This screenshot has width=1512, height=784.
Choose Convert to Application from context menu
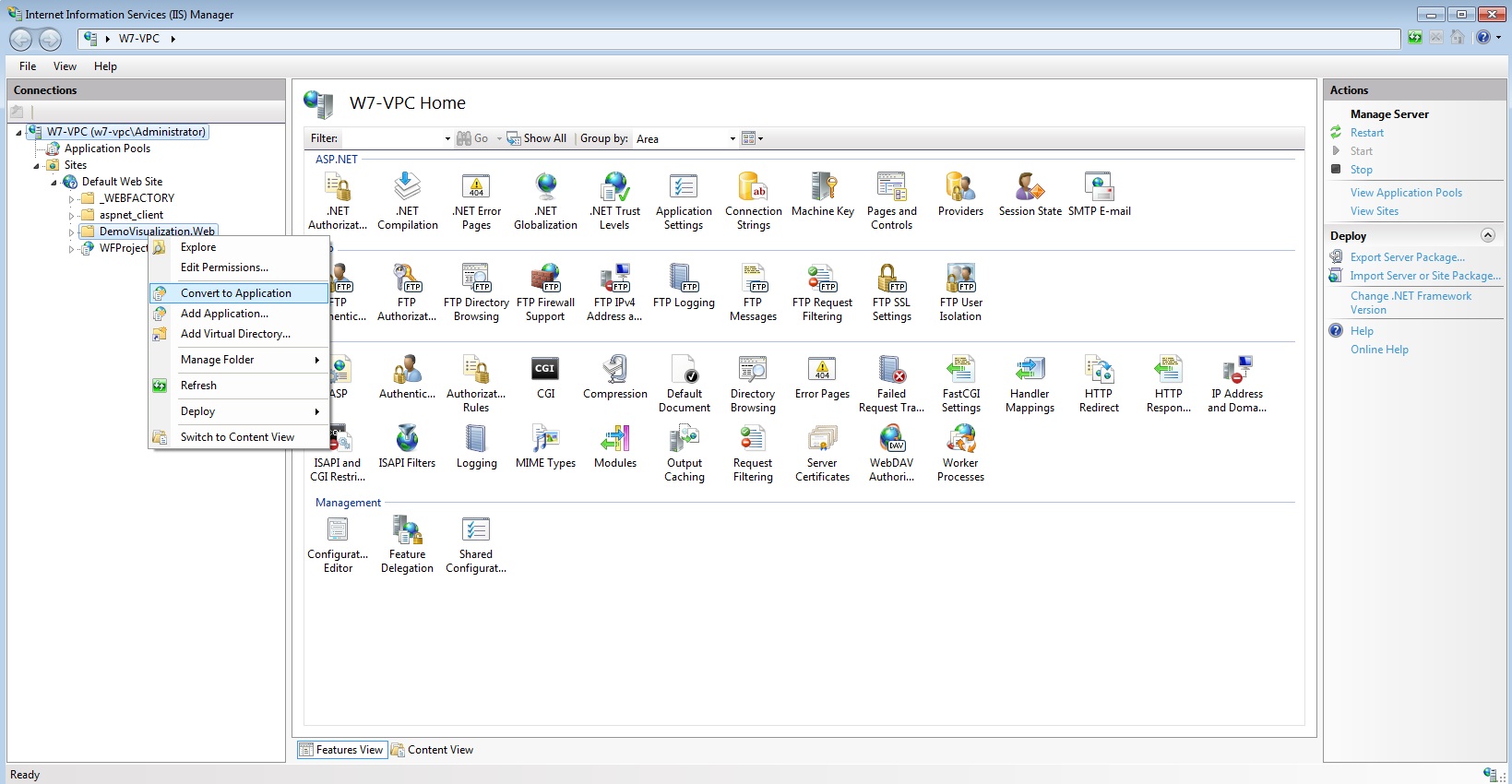coord(239,293)
